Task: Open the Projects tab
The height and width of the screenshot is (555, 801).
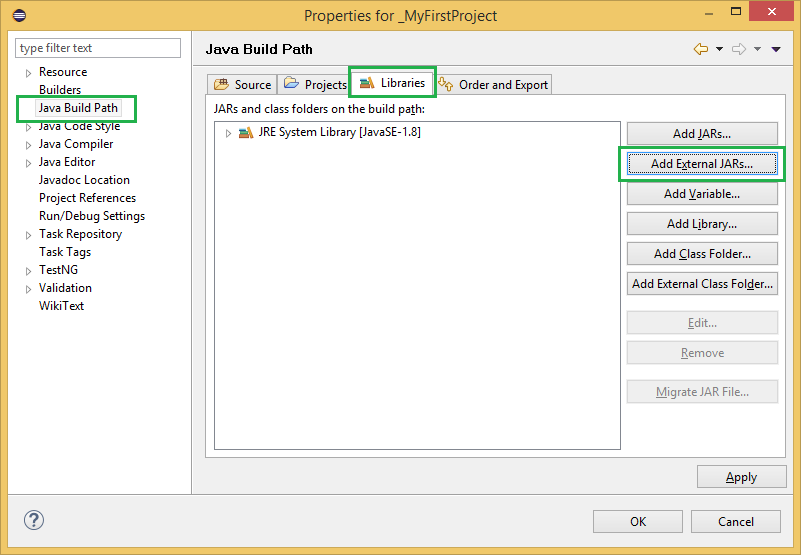Action: point(315,85)
